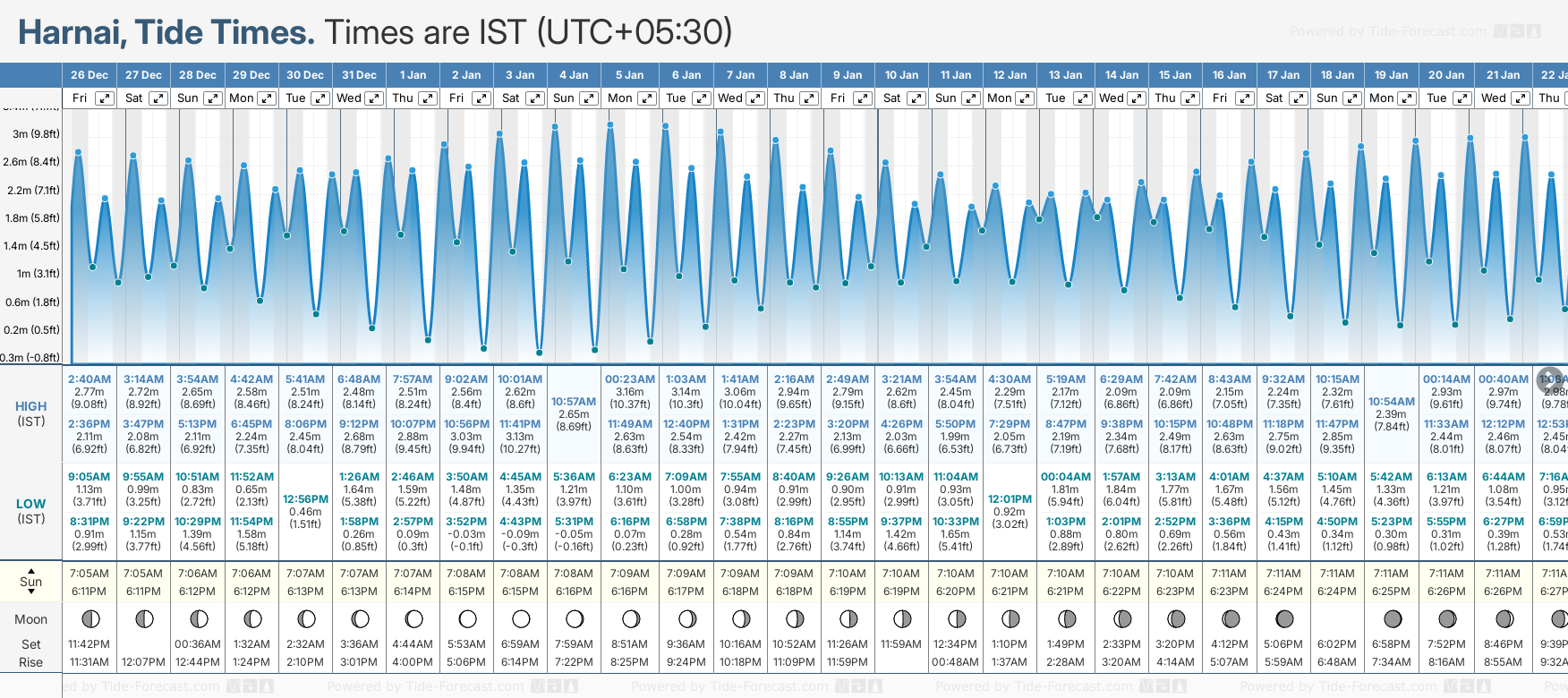
Task: Click the expand icon next to Tue 20 Jan
Action: (1461, 98)
